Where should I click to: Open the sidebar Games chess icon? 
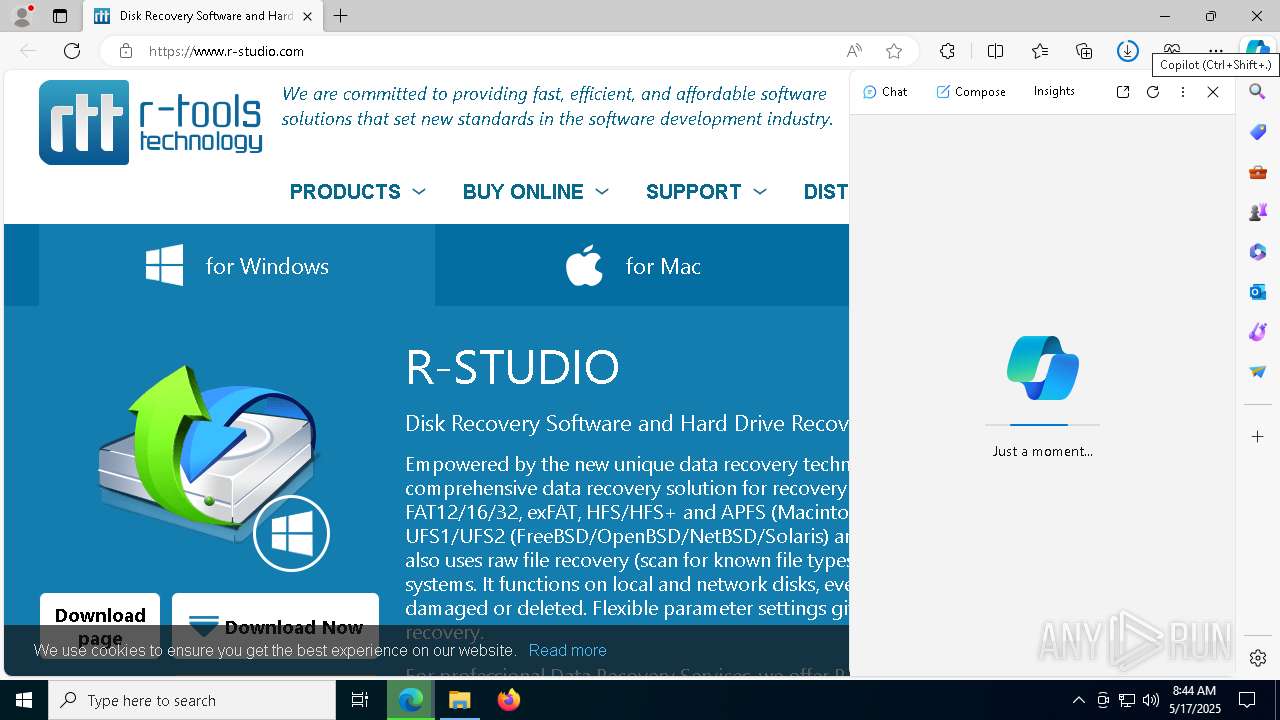point(1258,212)
